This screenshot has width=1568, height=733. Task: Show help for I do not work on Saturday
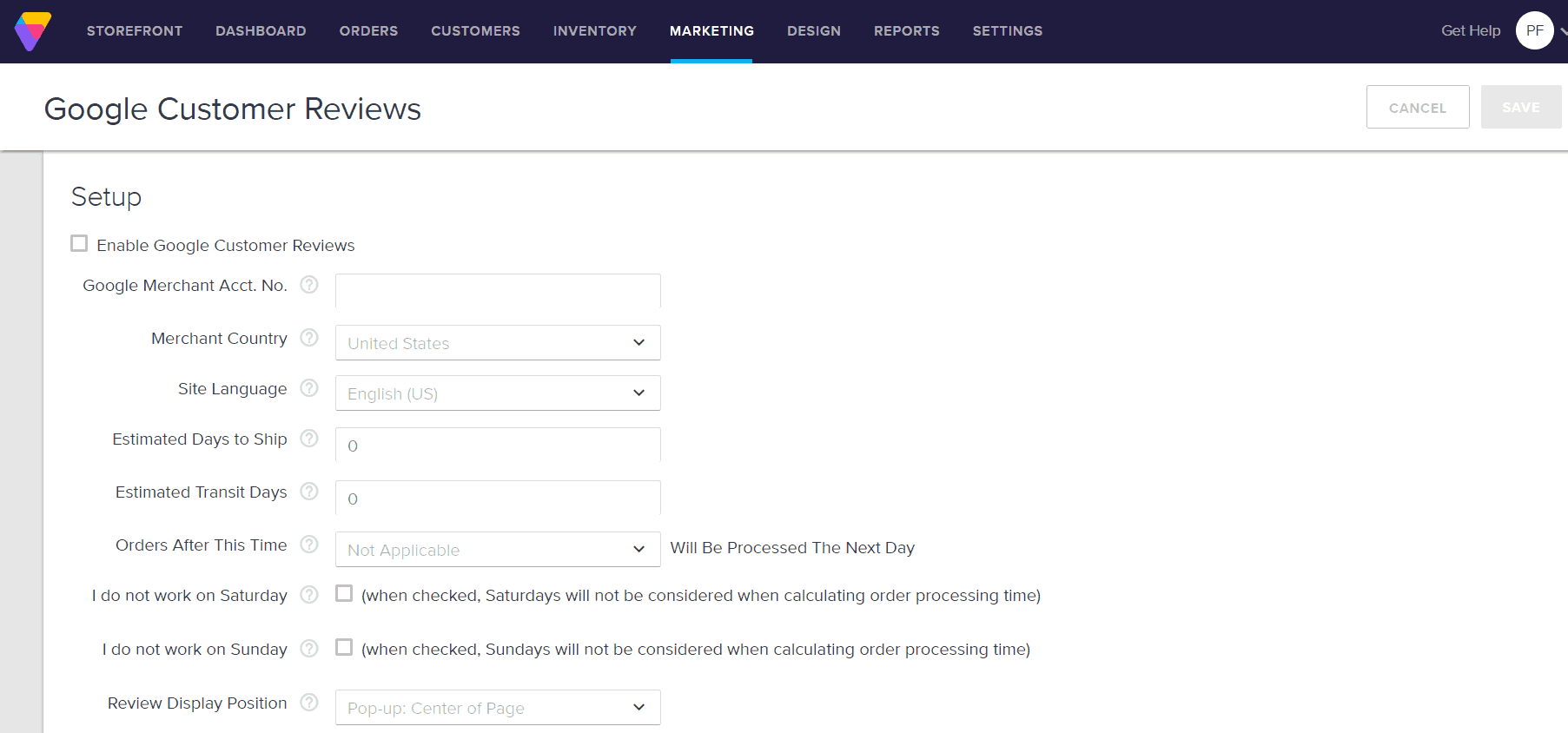click(309, 595)
